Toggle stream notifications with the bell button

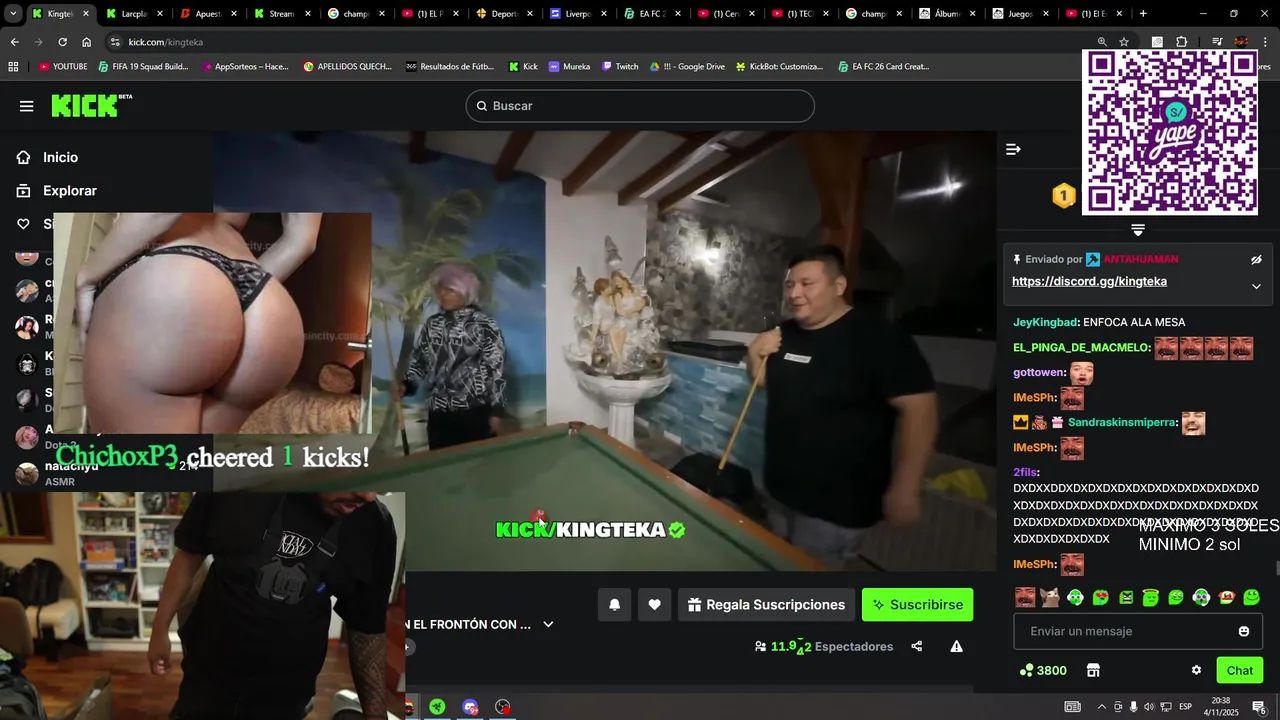(615, 605)
